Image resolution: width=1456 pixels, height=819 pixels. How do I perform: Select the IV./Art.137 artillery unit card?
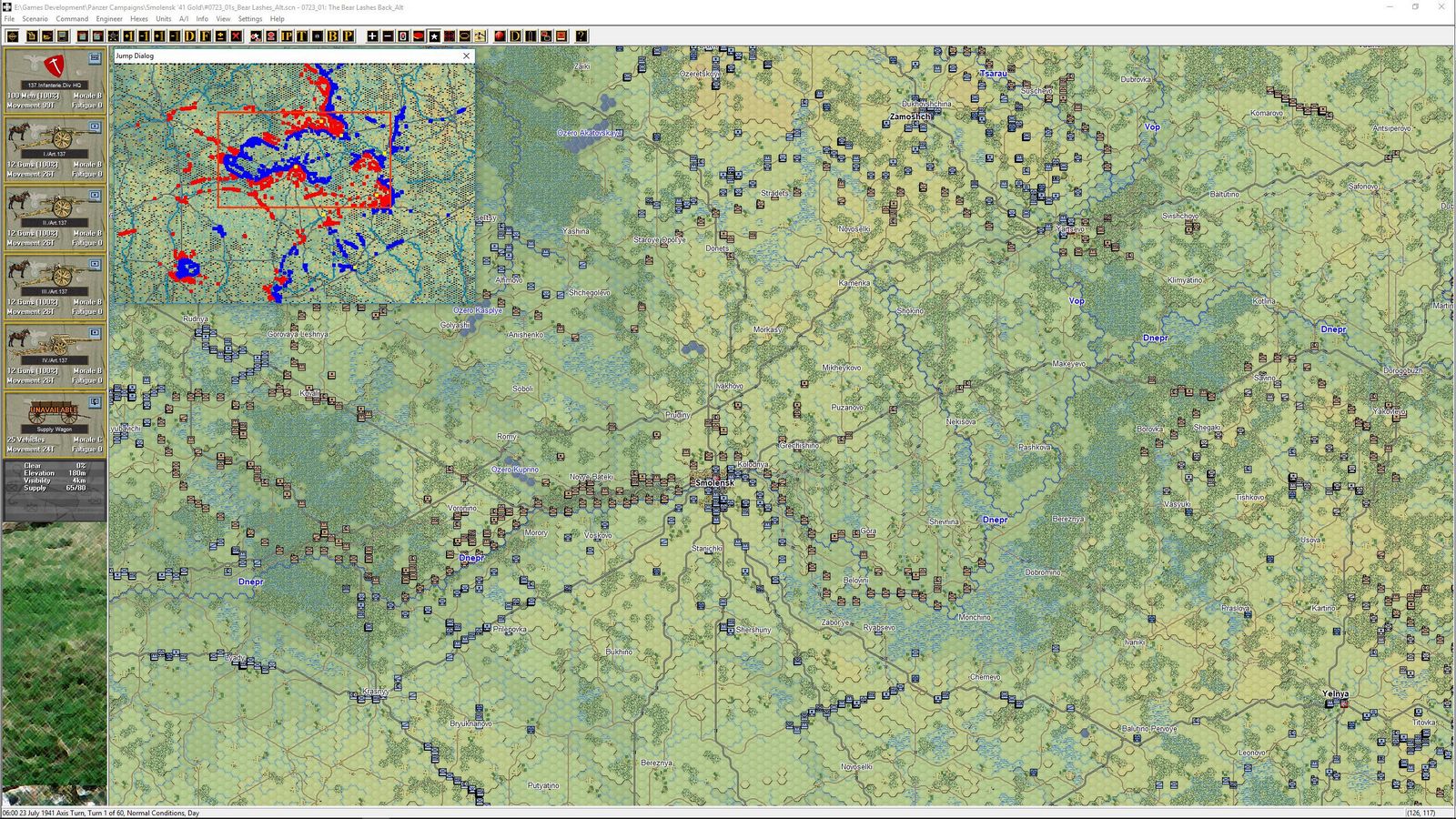coord(55,357)
